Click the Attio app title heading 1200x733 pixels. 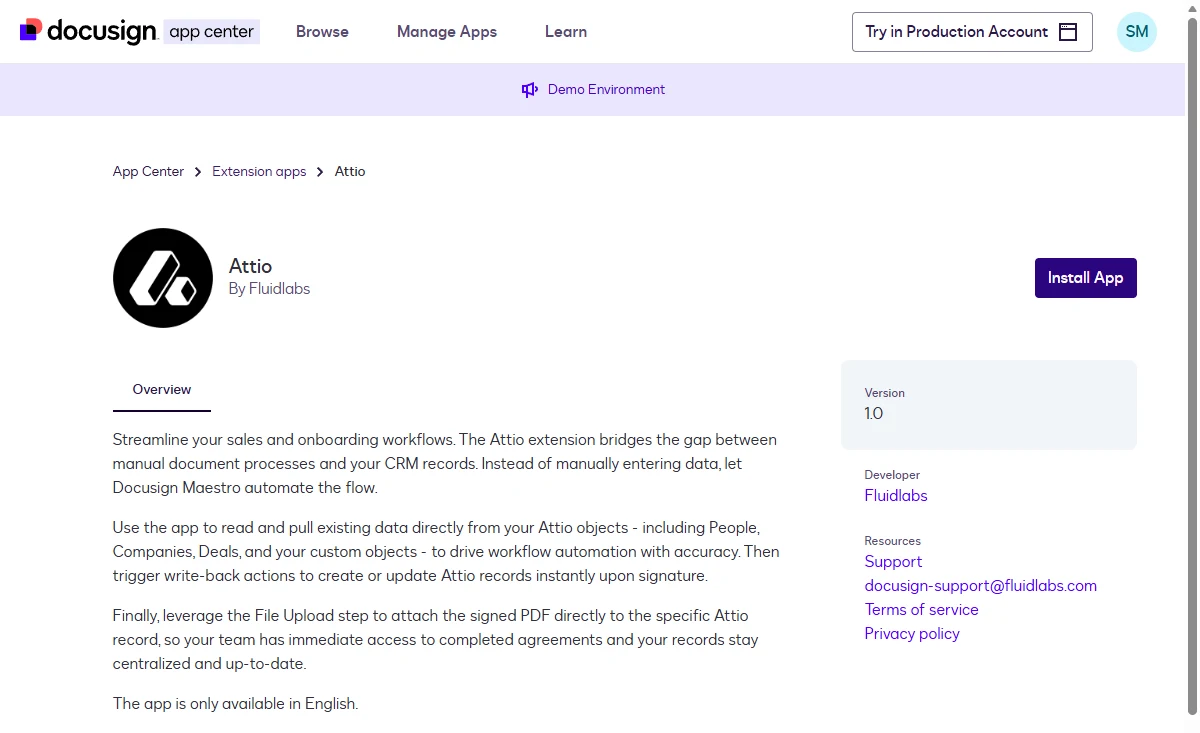click(251, 266)
